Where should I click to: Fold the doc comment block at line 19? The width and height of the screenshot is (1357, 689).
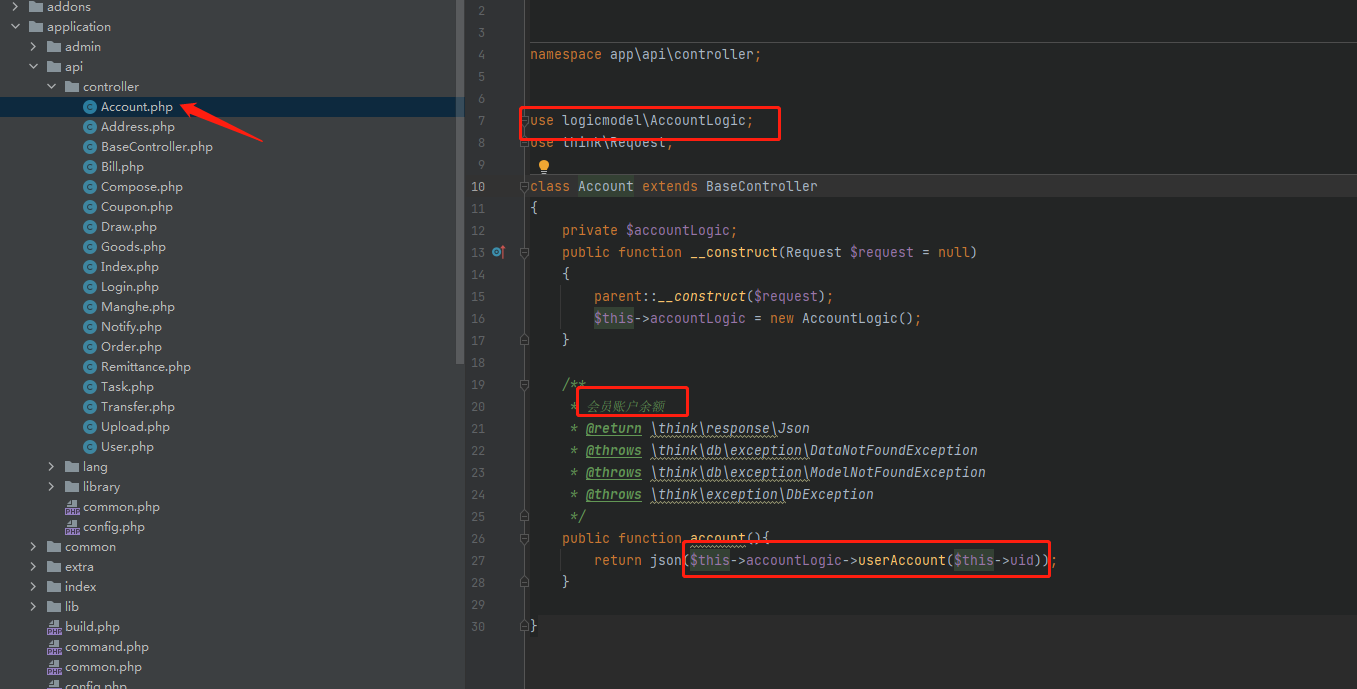[524, 384]
